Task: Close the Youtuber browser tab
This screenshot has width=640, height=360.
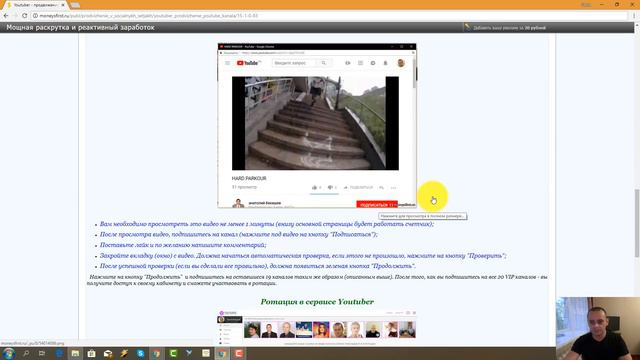Action: [x=63, y=5]
